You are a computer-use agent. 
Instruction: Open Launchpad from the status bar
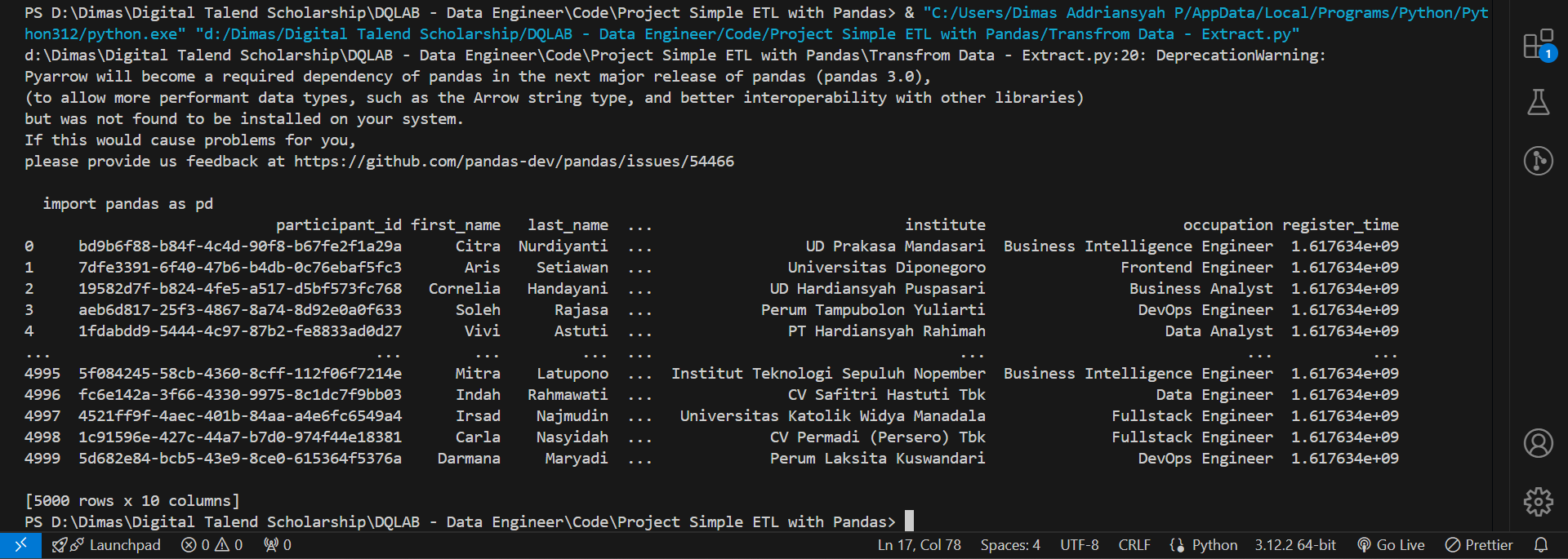[106, 545]
